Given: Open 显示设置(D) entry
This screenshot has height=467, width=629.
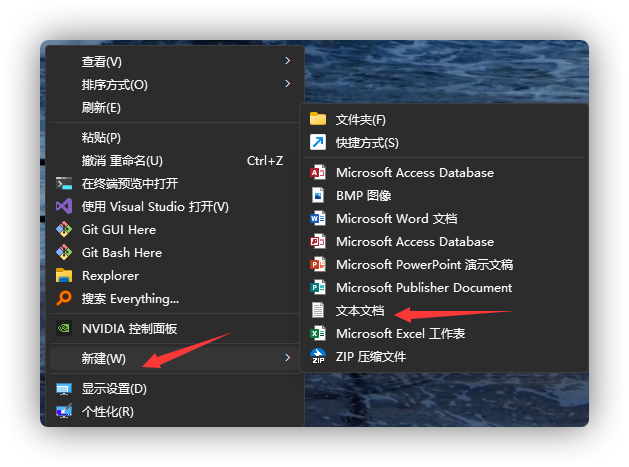Looking at the screenshot, I should pyautogui.click(x=174, y=389).
